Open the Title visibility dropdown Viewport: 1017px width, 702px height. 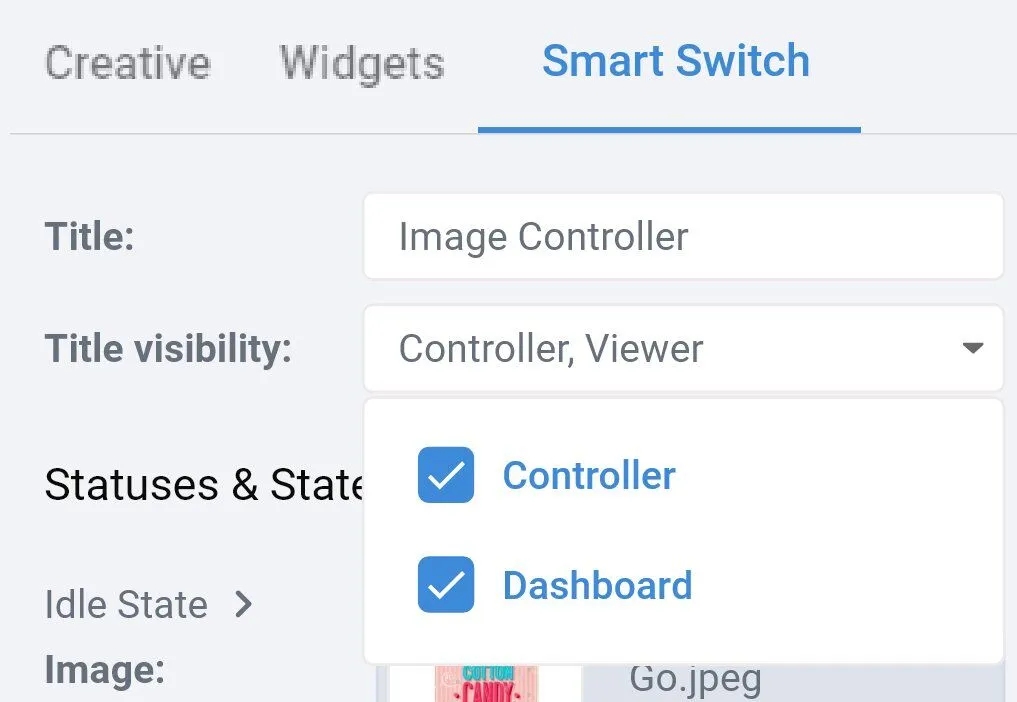(683, 349)
